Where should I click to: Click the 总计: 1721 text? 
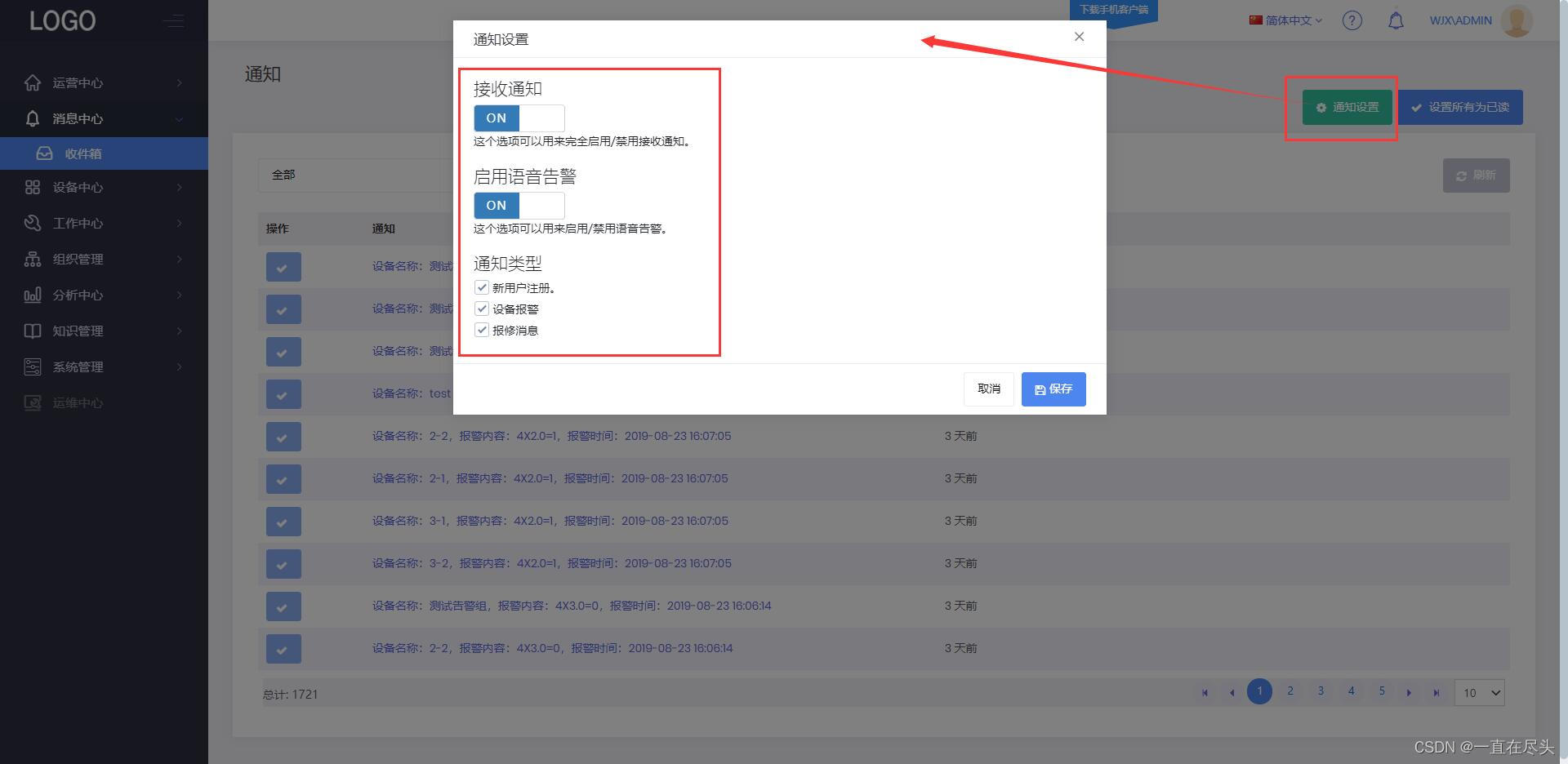point(290,695)
